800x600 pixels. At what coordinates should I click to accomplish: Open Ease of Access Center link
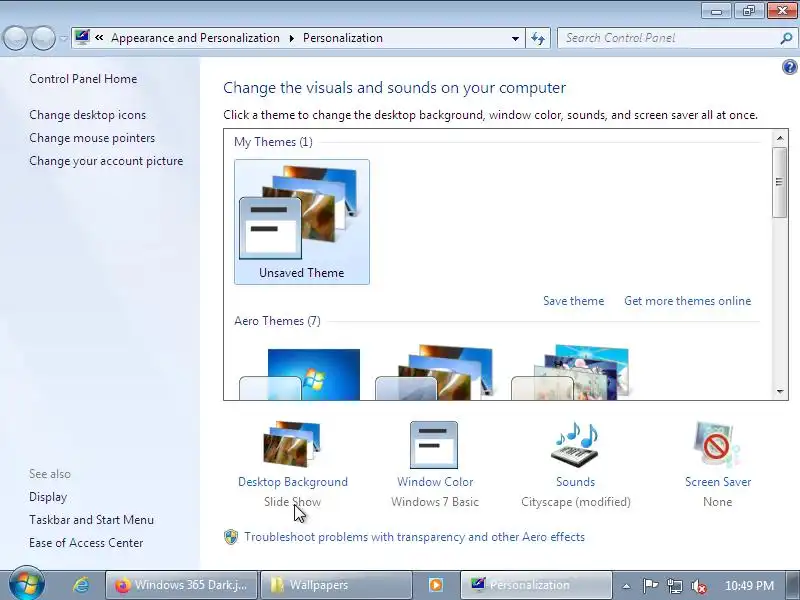pos(86,543)
